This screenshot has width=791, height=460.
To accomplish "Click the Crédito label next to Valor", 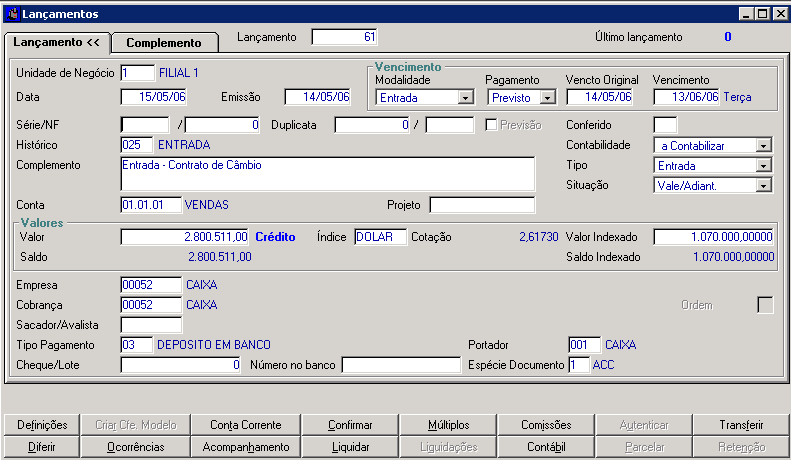I will coord(275,237).
